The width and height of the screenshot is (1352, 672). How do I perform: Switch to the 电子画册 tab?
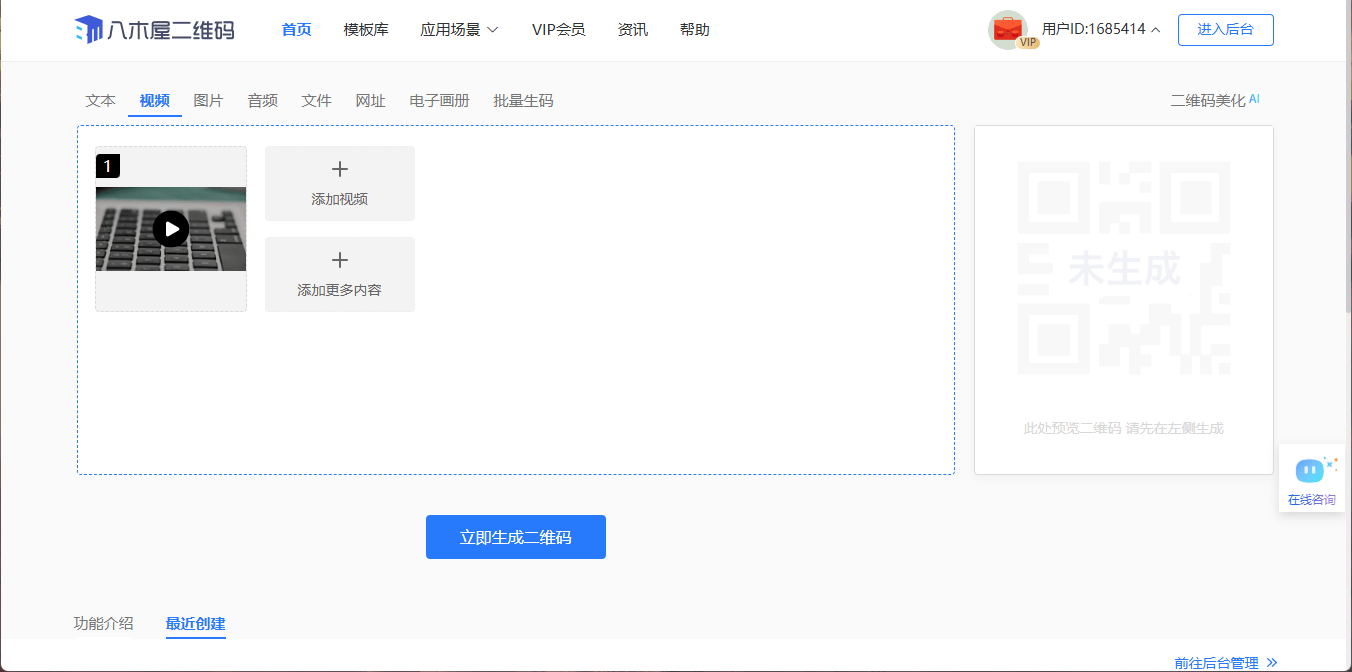click(x=440, y=101)
